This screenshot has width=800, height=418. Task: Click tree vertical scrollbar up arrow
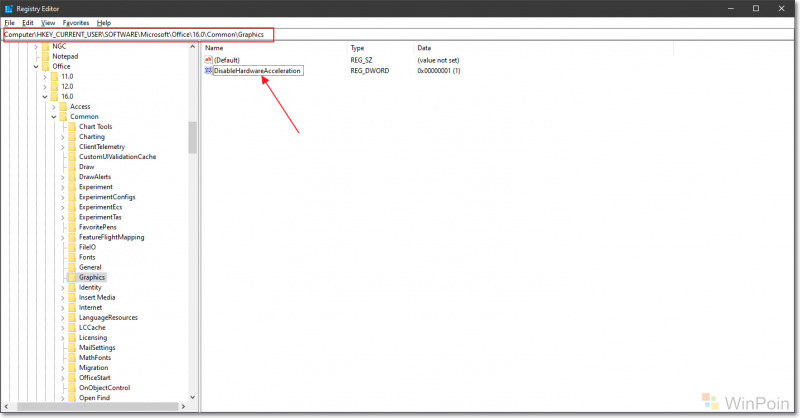tap(192, 47)
